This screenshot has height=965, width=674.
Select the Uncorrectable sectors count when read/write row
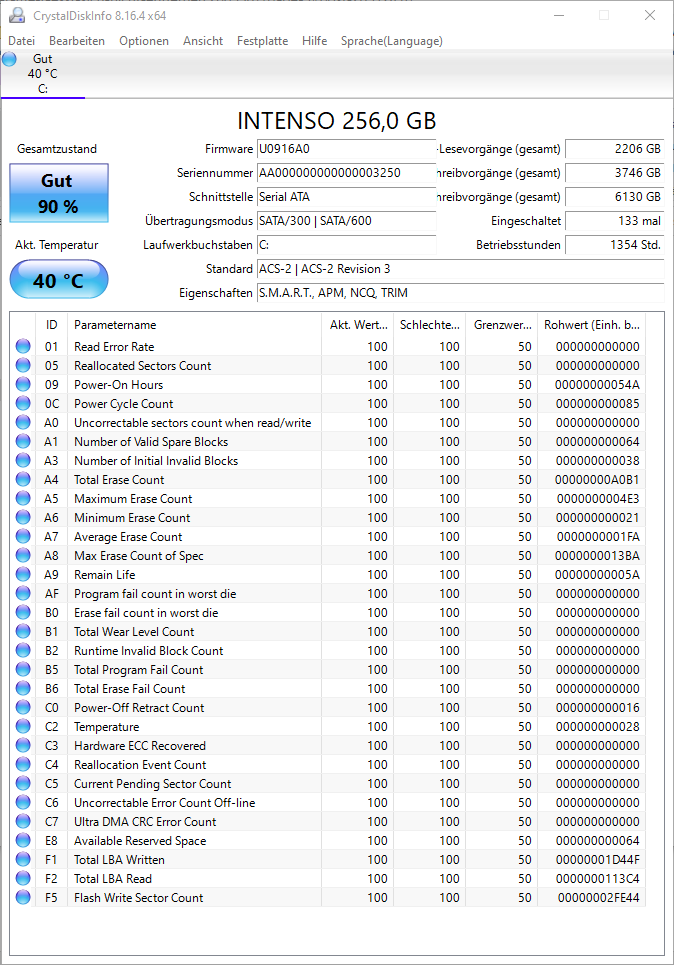329,423
